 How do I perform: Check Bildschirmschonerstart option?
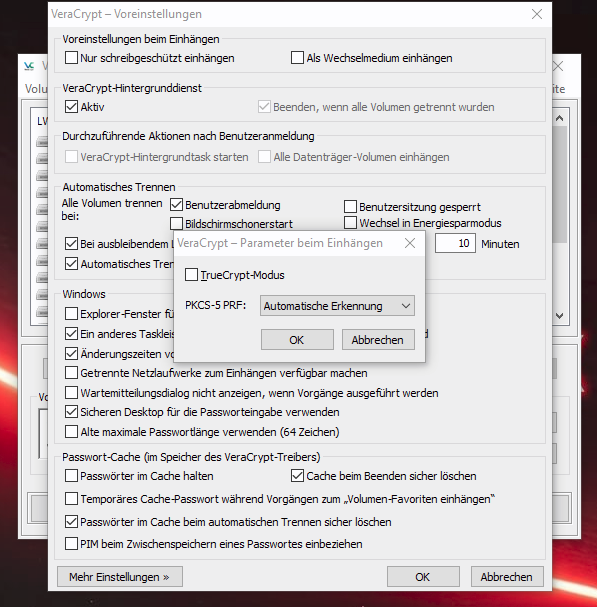(176, 223)
